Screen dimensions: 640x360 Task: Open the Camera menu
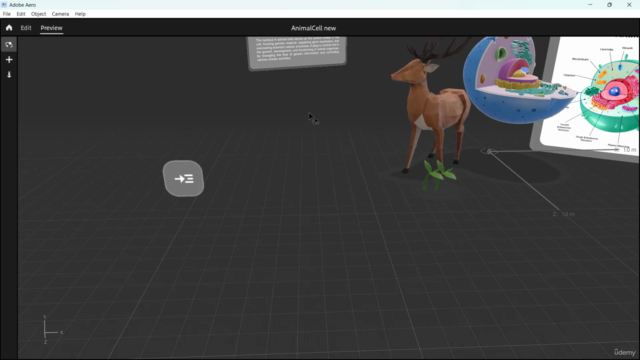60,14
